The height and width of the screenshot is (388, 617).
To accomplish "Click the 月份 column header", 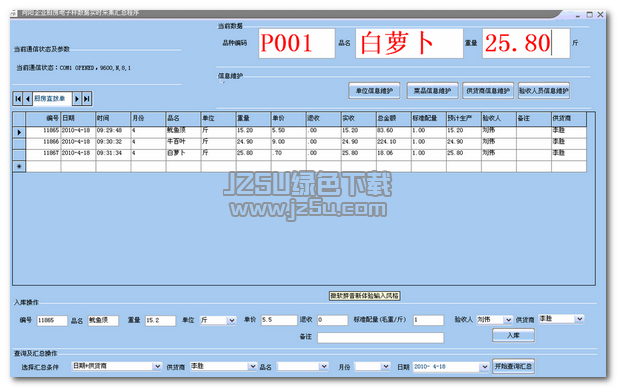I will pos(148,118).
